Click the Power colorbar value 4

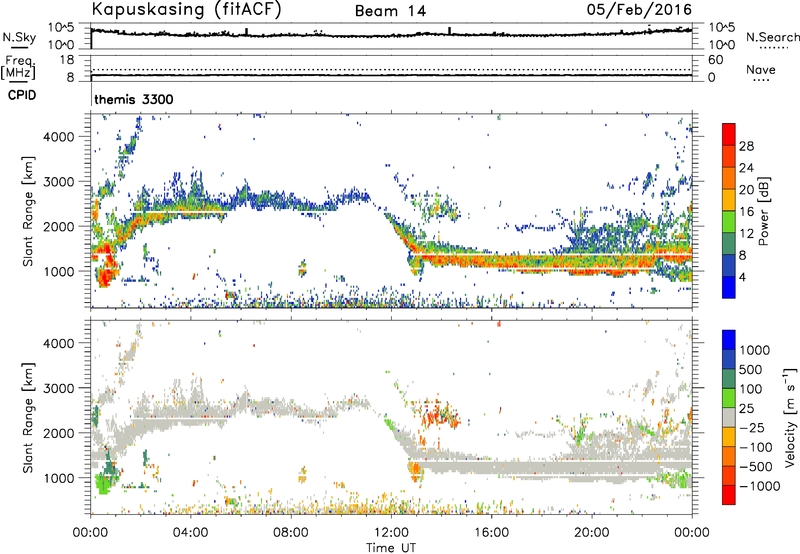(742, 277)
